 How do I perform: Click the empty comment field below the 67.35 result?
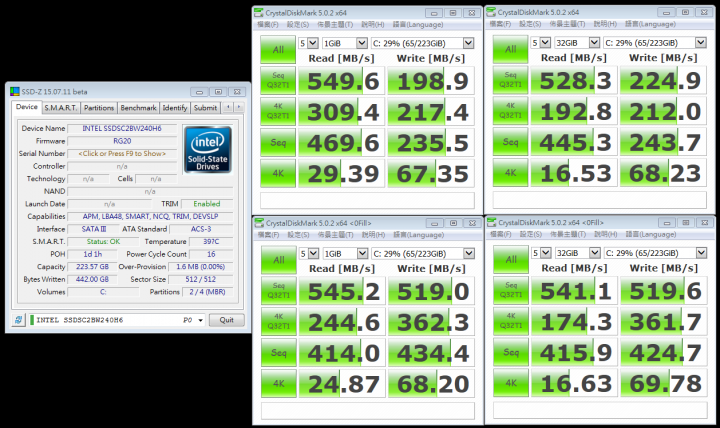(x=367, y=201)
